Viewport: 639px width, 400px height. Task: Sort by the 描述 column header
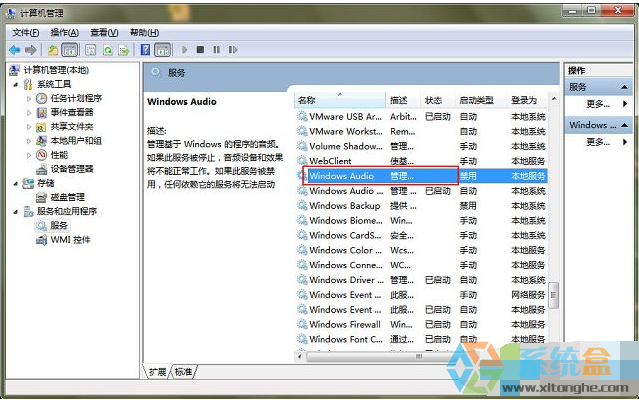[x=403, y=100]
